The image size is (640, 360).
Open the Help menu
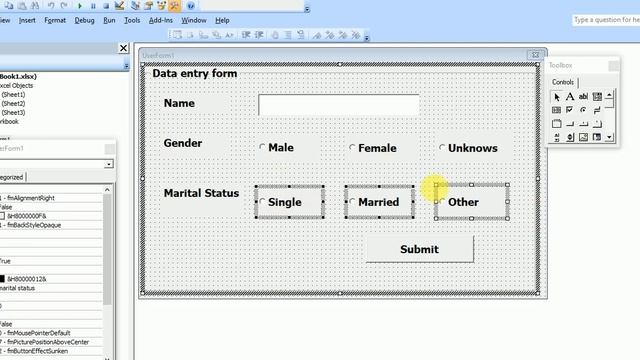[222, 20]
